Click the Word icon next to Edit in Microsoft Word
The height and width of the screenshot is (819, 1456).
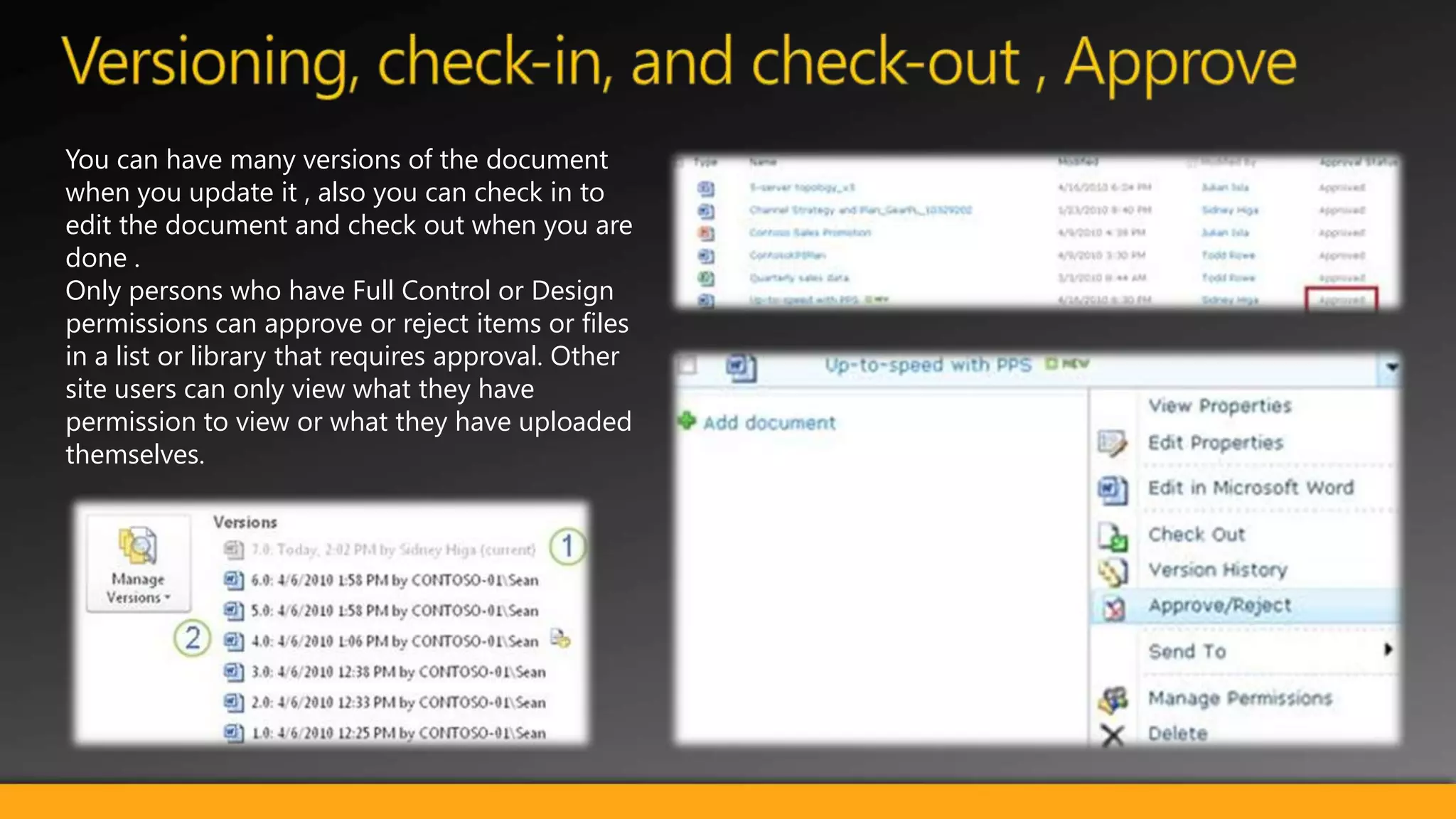(1113, 489)
